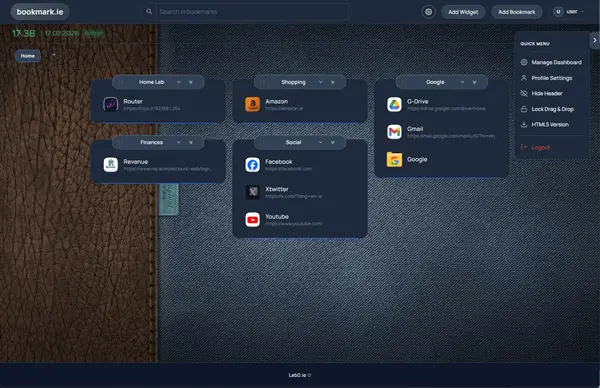Toggle Hide Header in Quick Menu
600x388 pixels.
click(x=551, y=93)
